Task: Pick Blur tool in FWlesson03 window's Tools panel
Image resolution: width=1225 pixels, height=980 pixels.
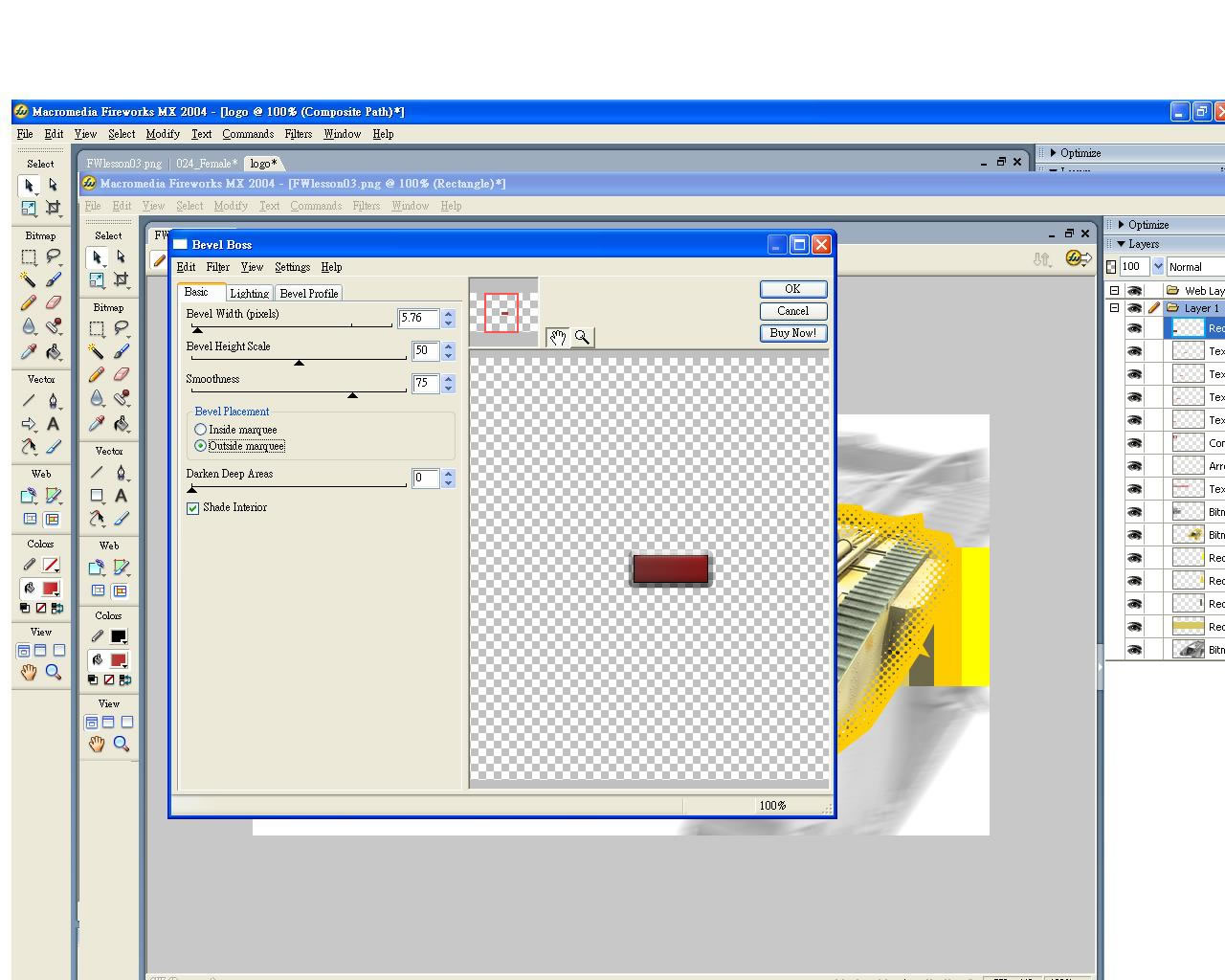Action: click(97, 398)
